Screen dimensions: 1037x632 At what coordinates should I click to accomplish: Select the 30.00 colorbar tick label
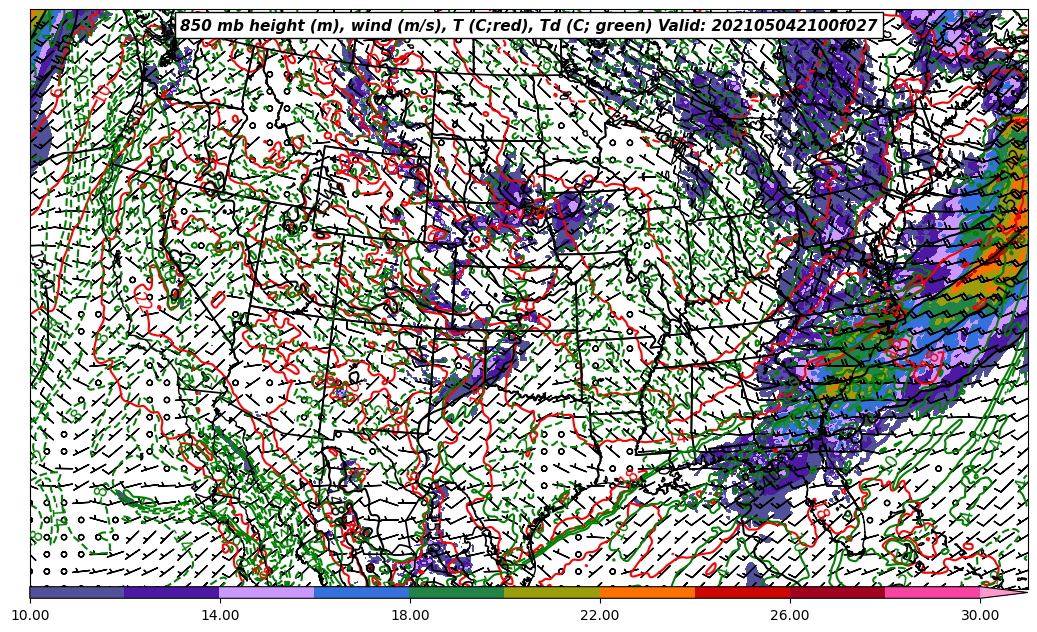(980, 616)
